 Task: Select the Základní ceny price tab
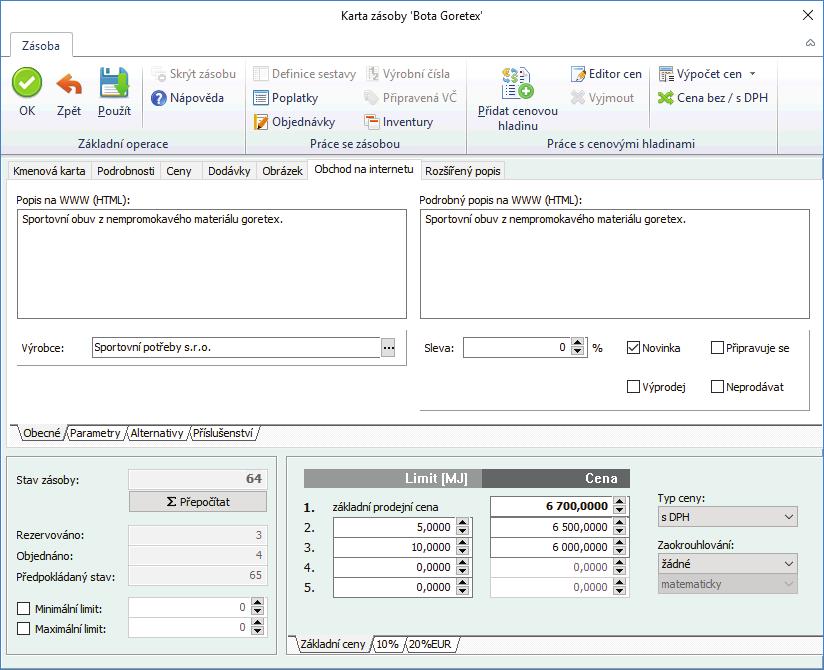pyautogui.click(x=332, y=644)
